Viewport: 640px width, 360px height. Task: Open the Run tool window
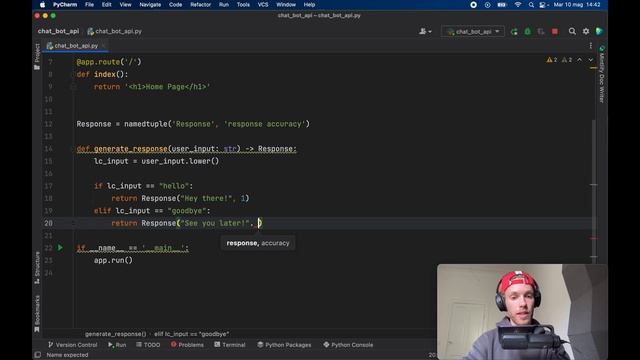pyautogui.click(x=117, y=345)
